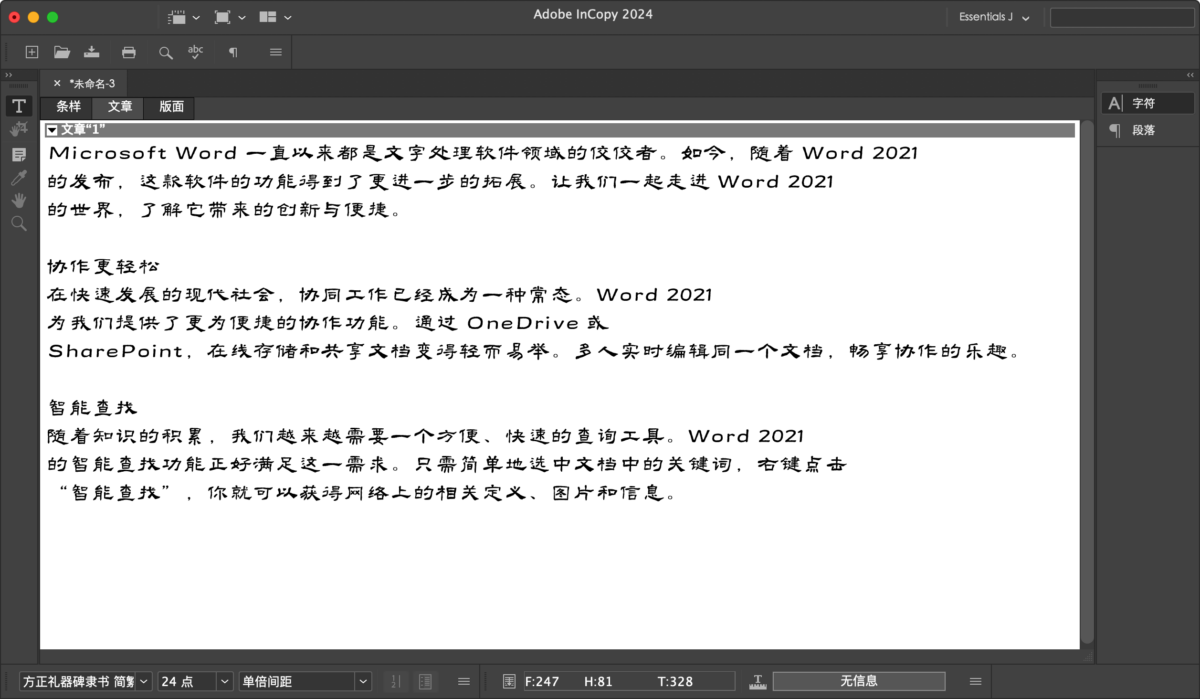
Task: Open the status bar left hamburger menu
Action: [464, 681]
